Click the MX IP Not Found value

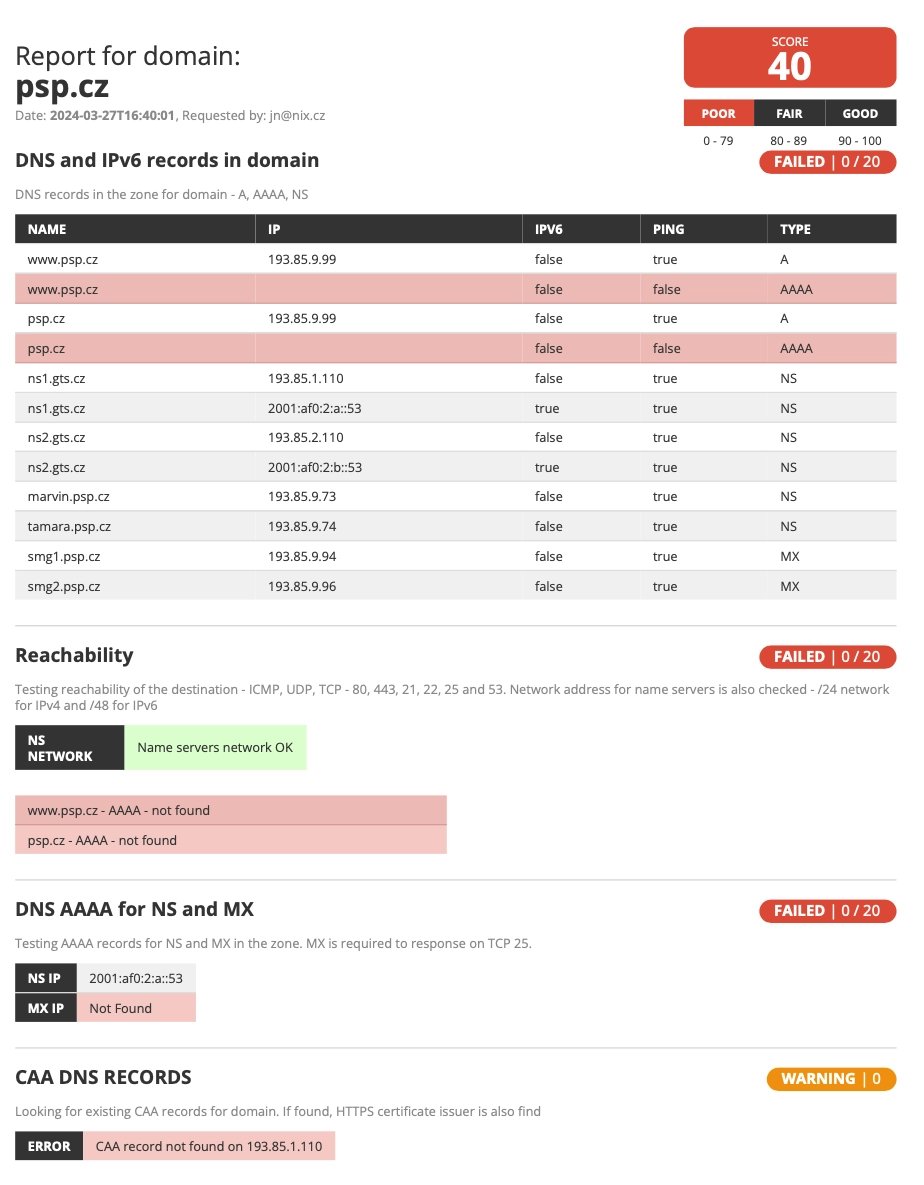coord(121,1009)
